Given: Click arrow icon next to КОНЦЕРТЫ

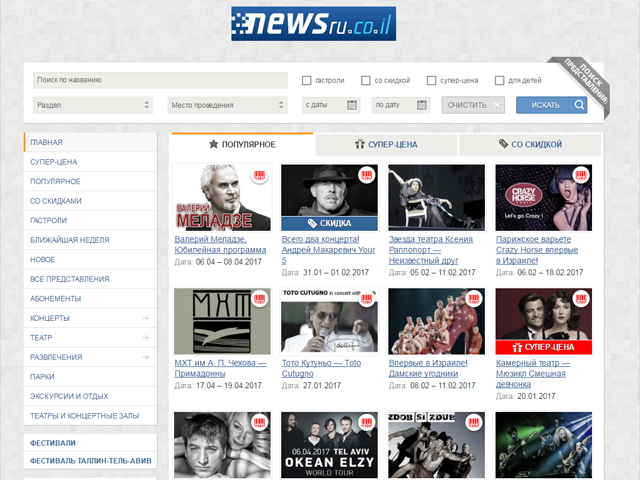Looking at the screenshot, I should tap(145, 319).
